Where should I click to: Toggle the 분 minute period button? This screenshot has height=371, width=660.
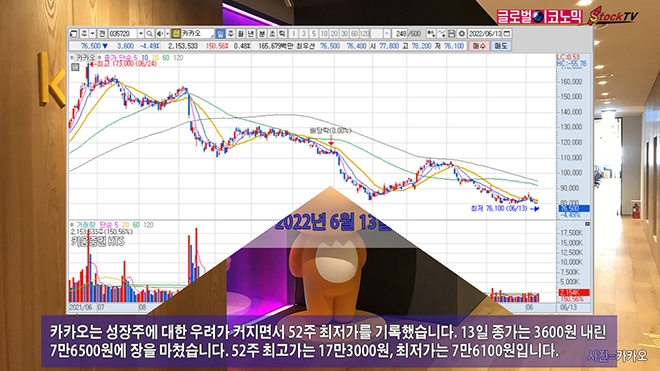tap(262, 34)
